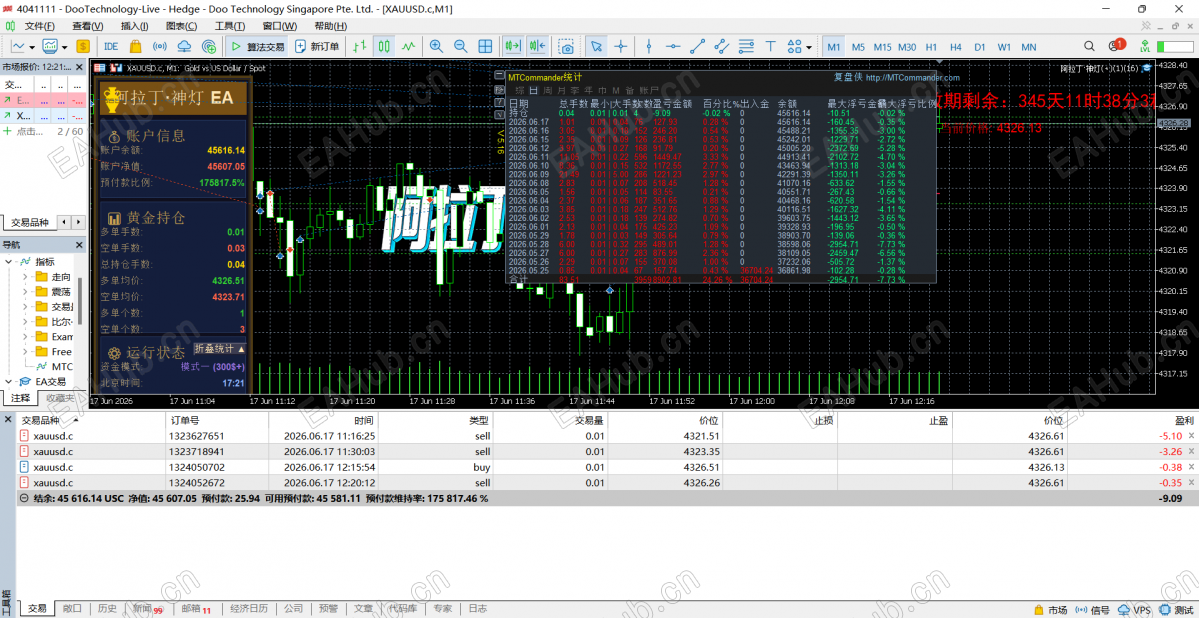
Task: Close the sell order 1323627651 row
Action: (x=1191, y=436)
